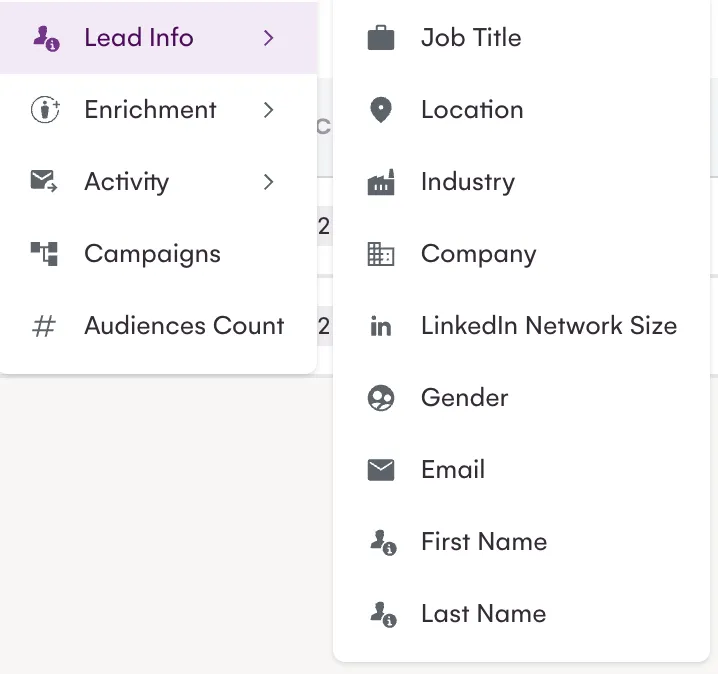Screen dimensions: 718x674
Task: Click the Enrichment person icon
Action: pyautogui.click(x=45, y=110)
